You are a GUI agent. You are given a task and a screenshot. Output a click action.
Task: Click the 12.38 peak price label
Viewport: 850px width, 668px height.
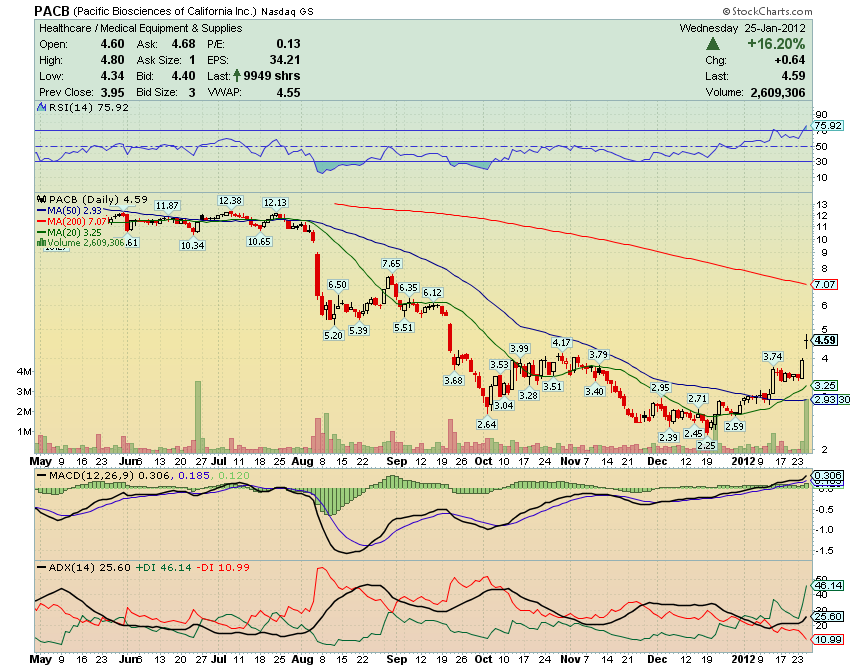pos(230,201)
